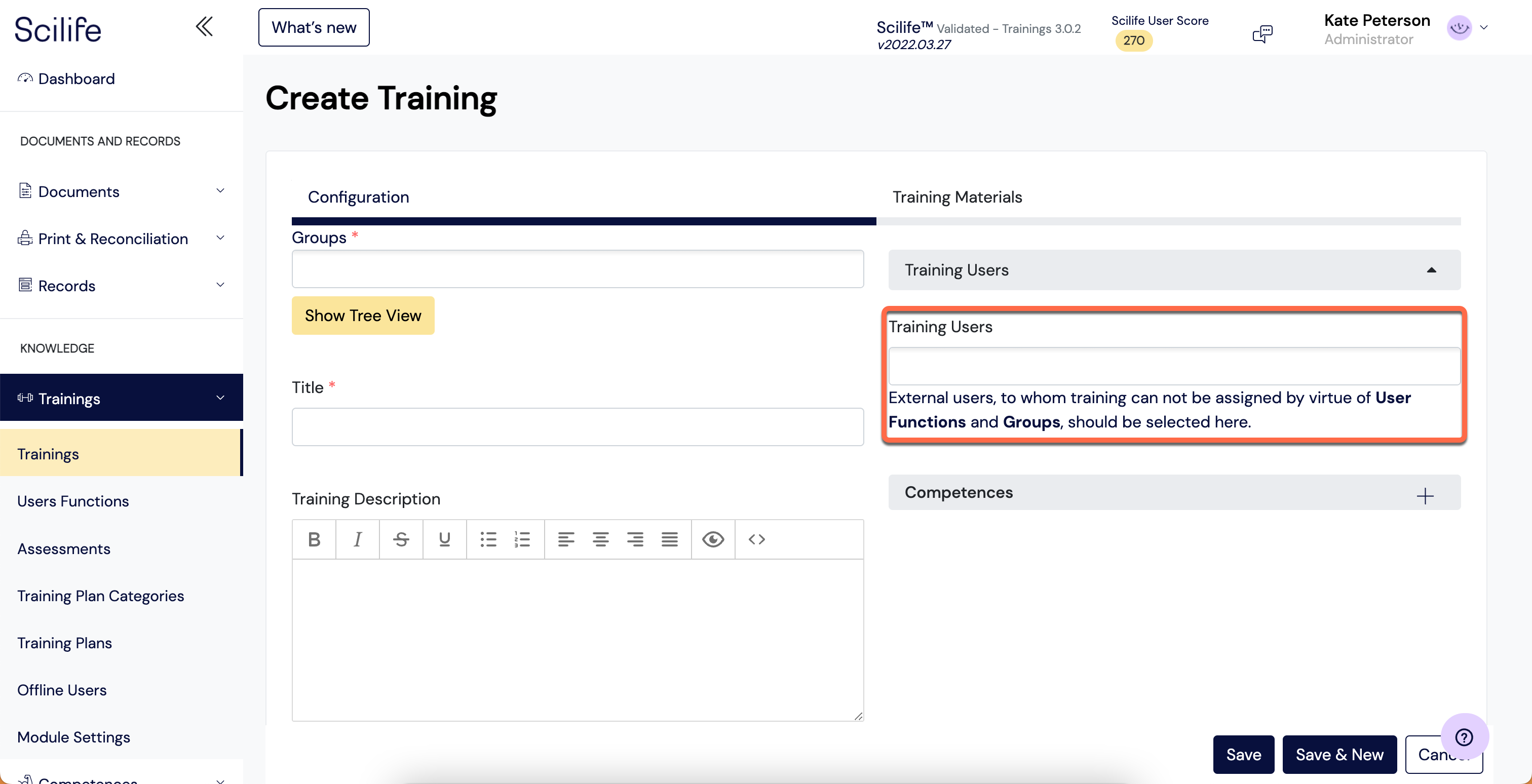The image size is (1532, 784).
Task: Open Assessments in the sidebar
Action: tap(64, 548)
